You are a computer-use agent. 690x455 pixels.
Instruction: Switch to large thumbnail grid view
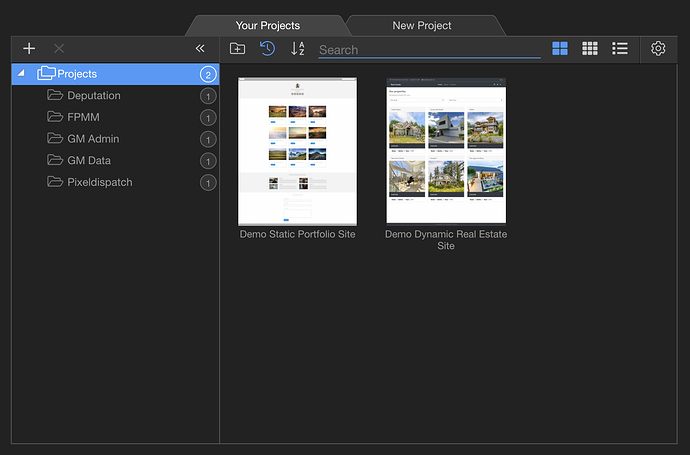pos(560,48)
